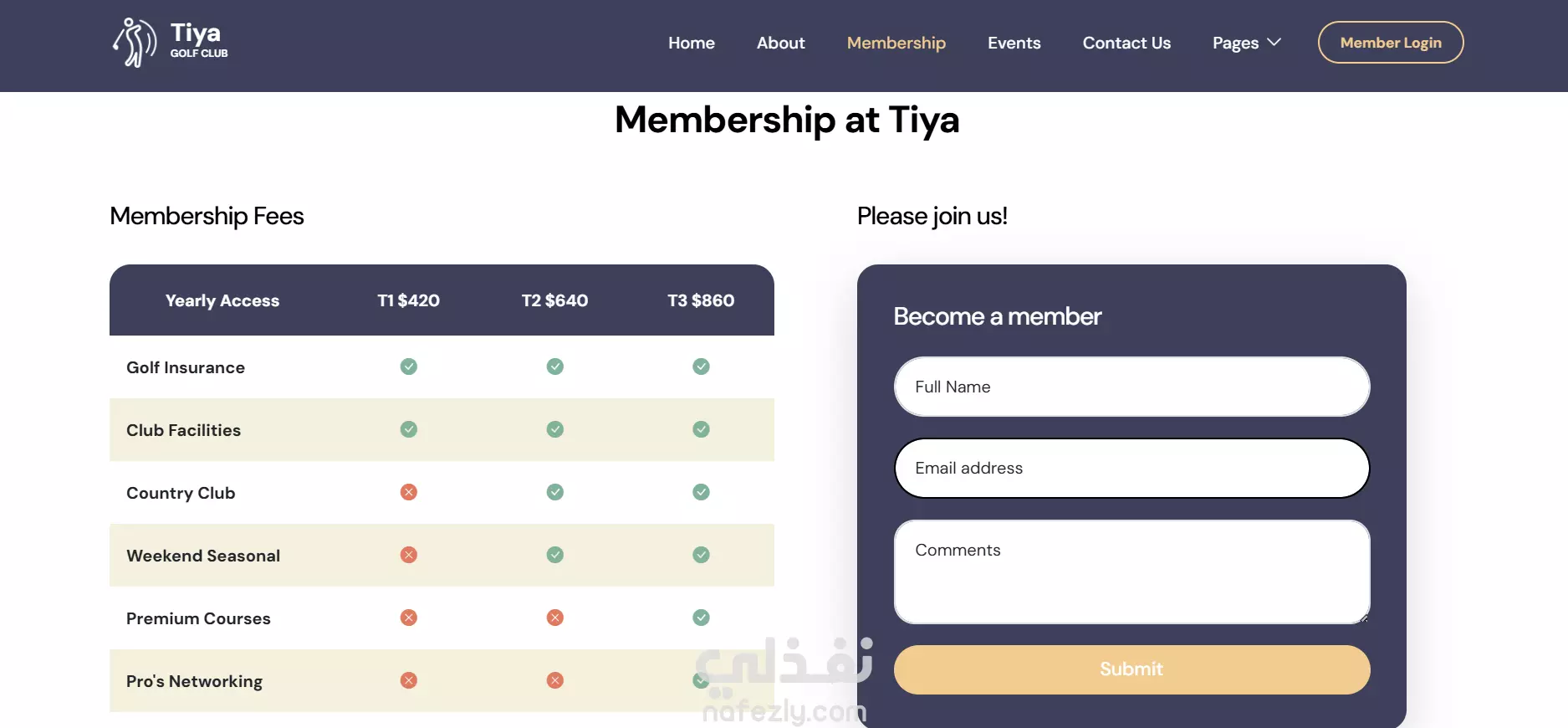
Task: Click Golf Insurance check icon under T1
Action: [408, 367]
